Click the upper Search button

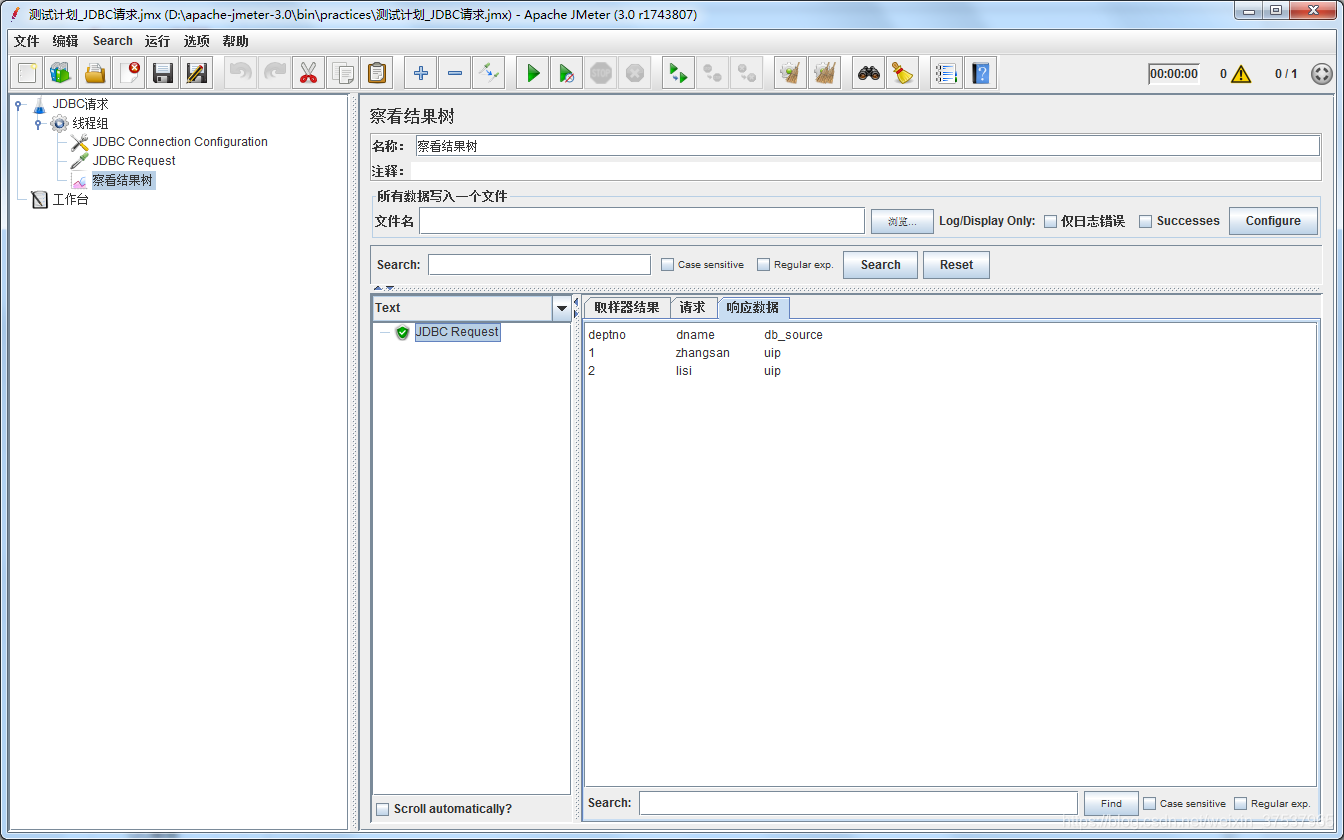tap(880, 265)
